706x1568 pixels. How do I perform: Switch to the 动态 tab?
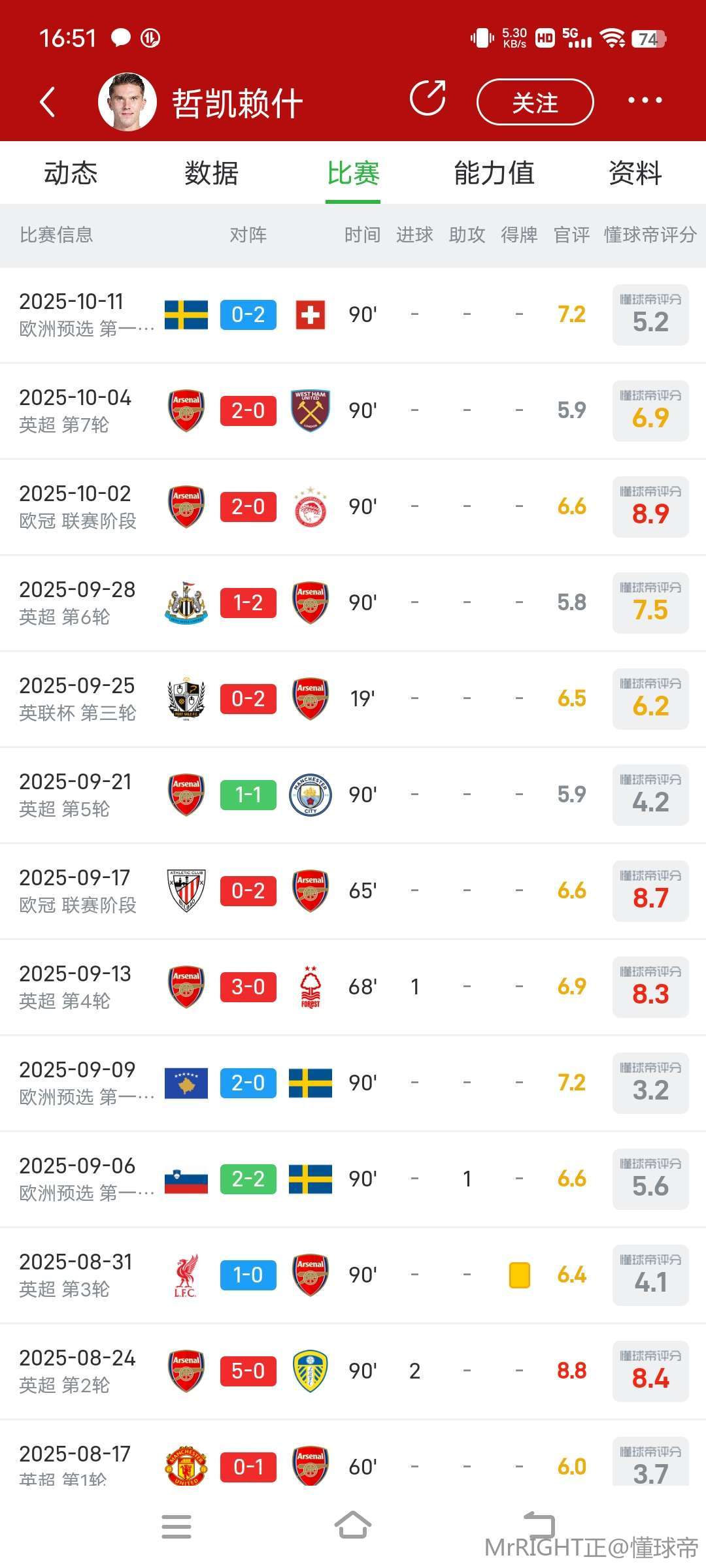pos(71,174)
